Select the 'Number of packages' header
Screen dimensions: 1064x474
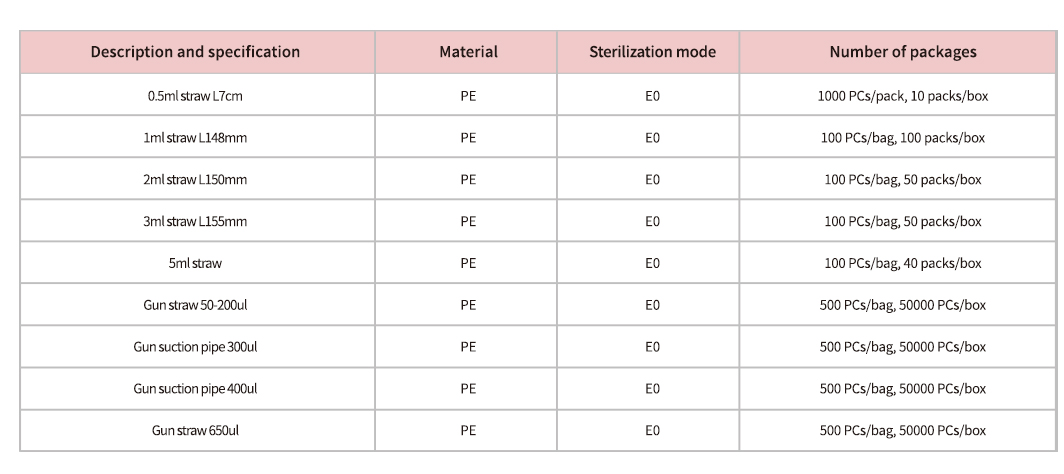[x=902, y=52]
